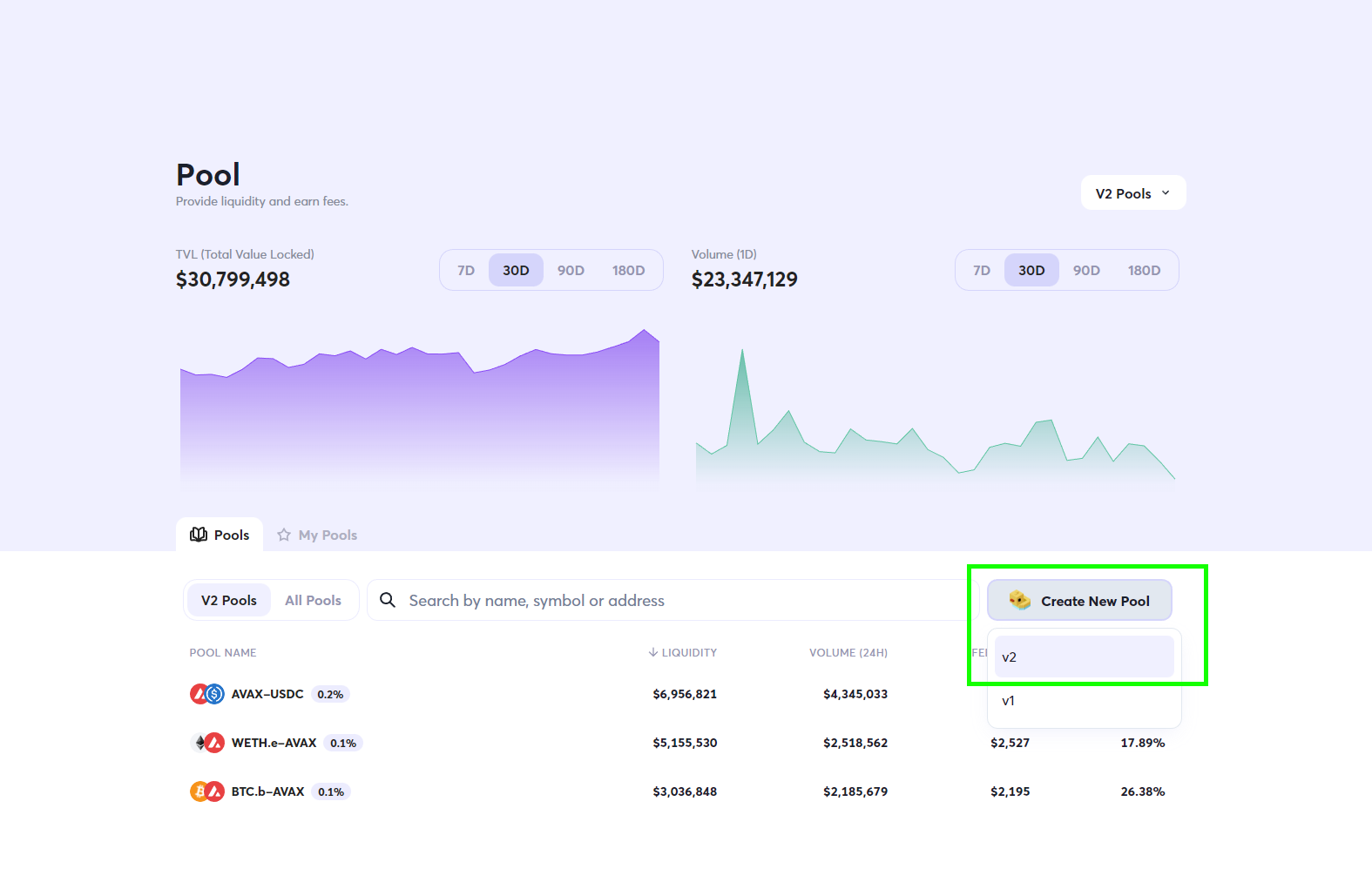This screenshot has height=889, width=1372.
Task: Set Volume chart range to 180D
Action: [x=1144, y=270]
